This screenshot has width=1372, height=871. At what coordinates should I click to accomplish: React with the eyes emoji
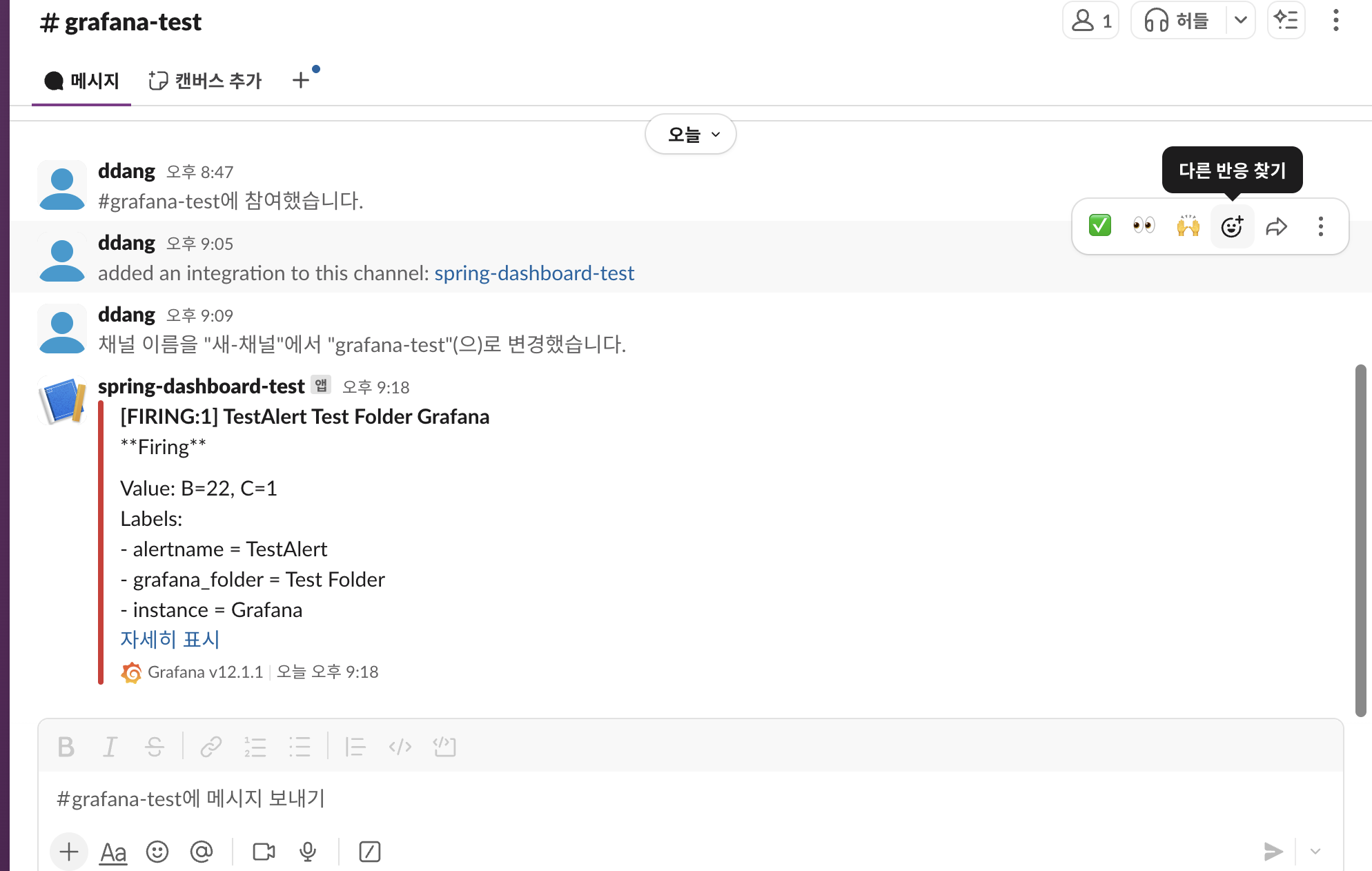(x=1144, y=226)
